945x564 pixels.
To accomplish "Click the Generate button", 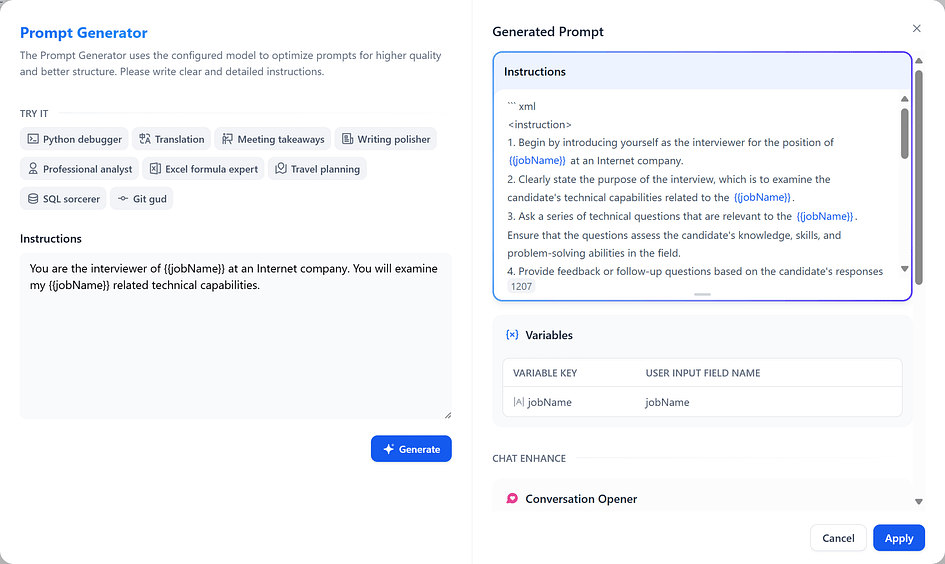I will [x=411, y=449].
